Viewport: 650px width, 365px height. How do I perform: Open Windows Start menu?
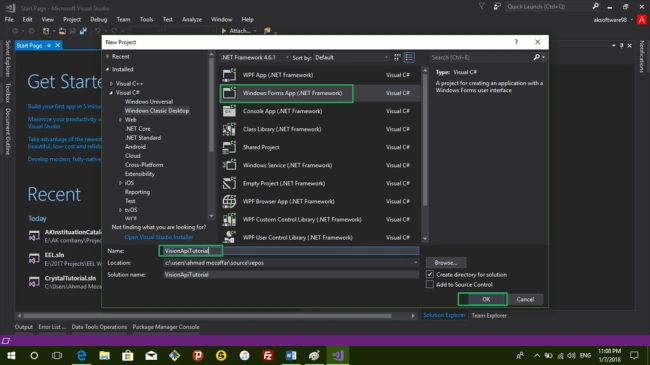[x=11, y=355]
